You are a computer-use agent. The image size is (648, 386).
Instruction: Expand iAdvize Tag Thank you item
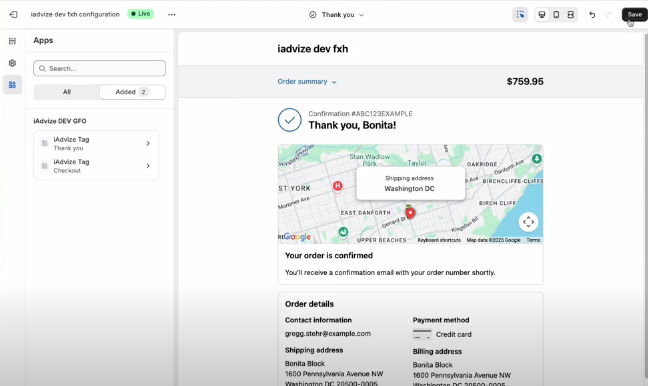[96, 143]
